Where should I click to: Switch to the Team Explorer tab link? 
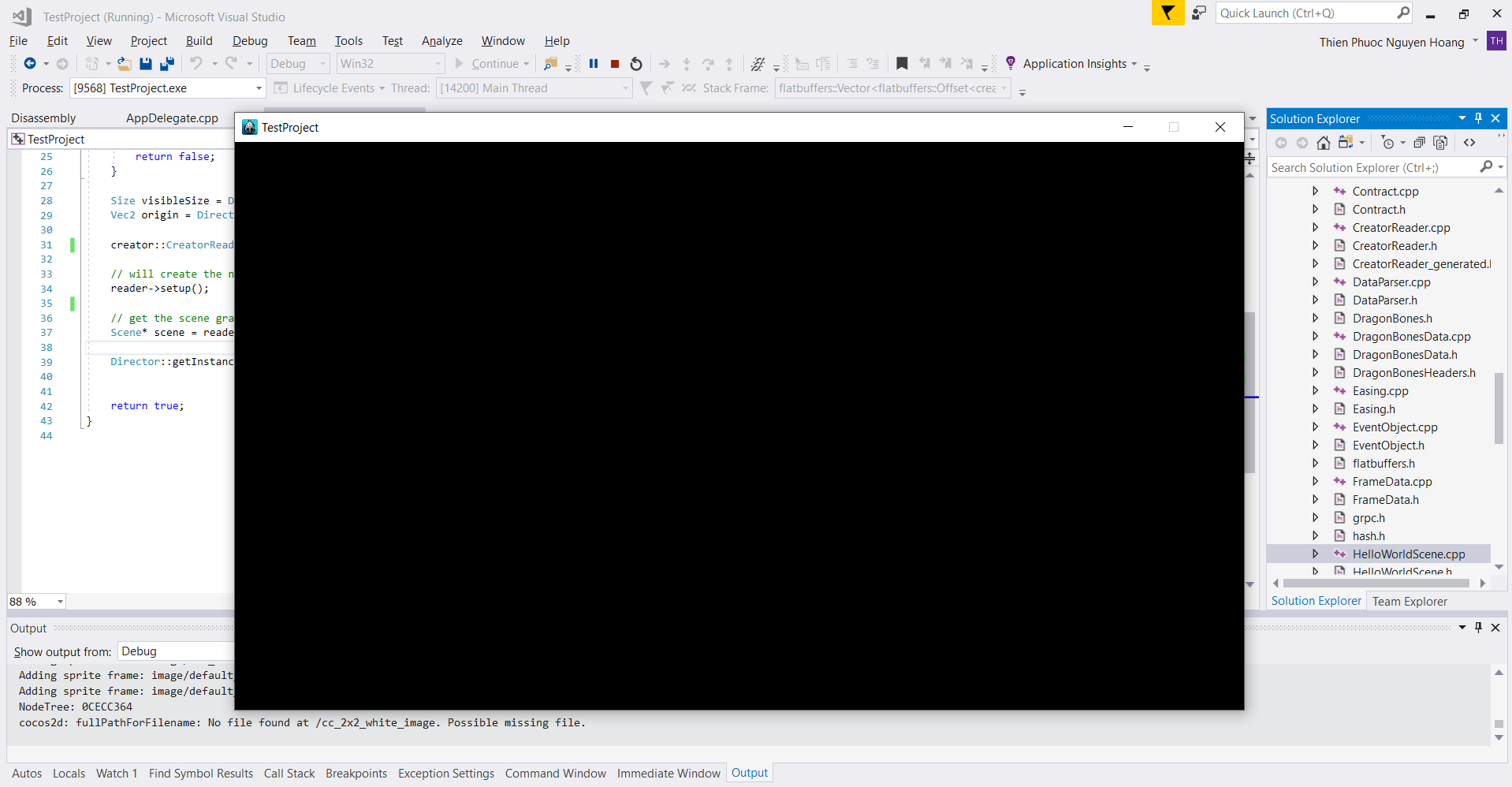[1410, 601]
